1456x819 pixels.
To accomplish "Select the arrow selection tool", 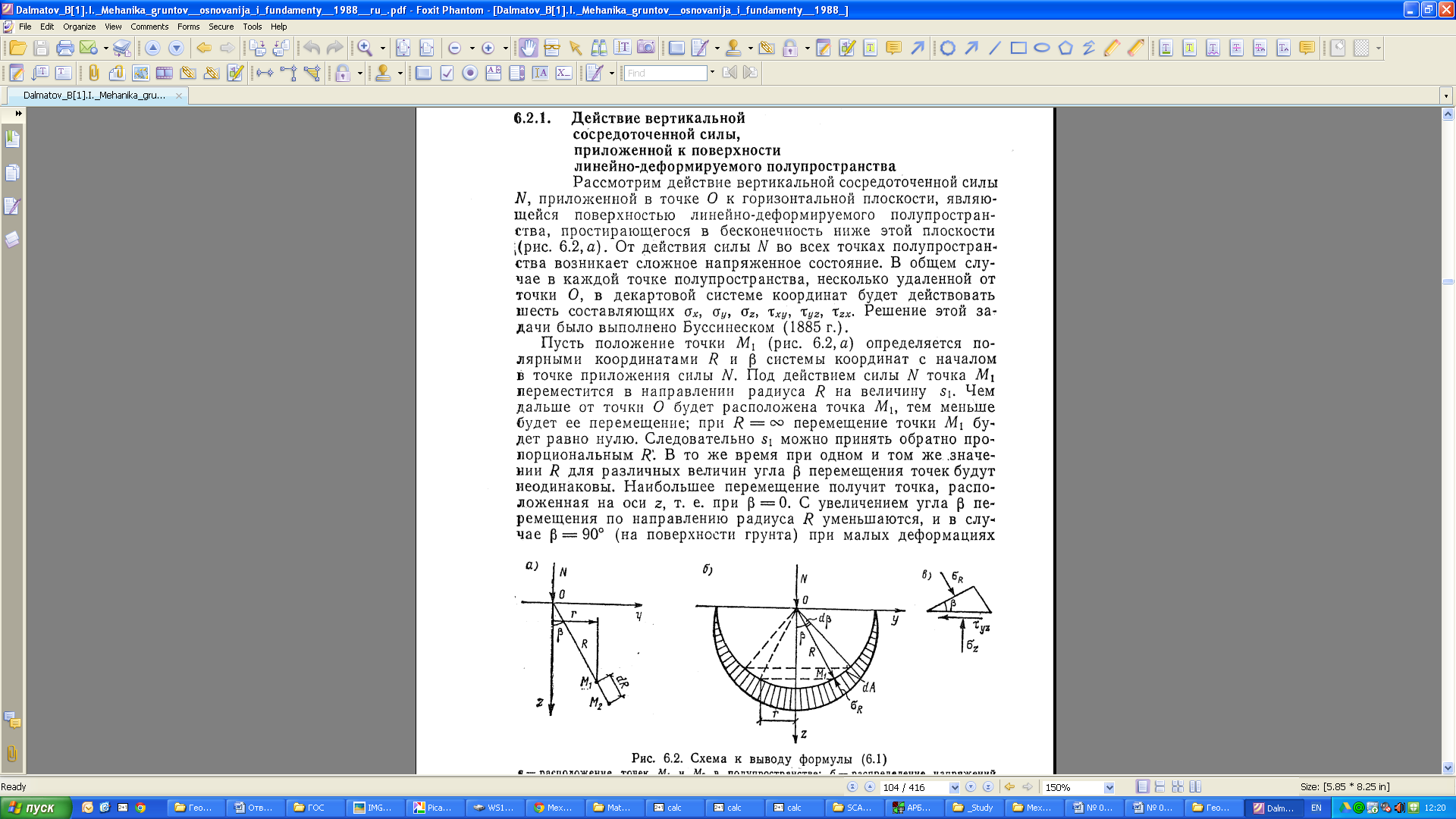I will click(x=576, y=49).
